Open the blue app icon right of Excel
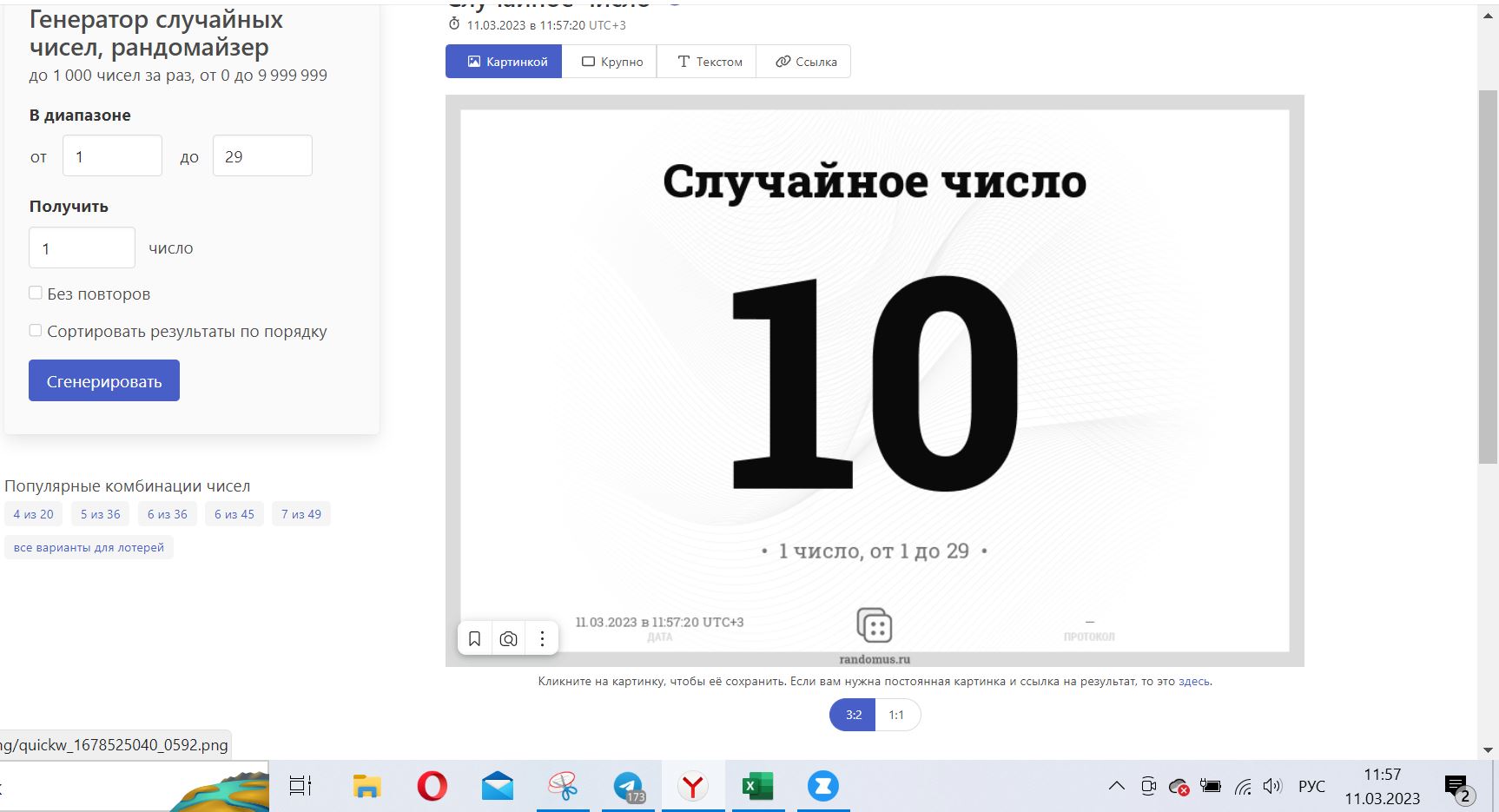1499x812 pixels. click(x=823, y=786)
